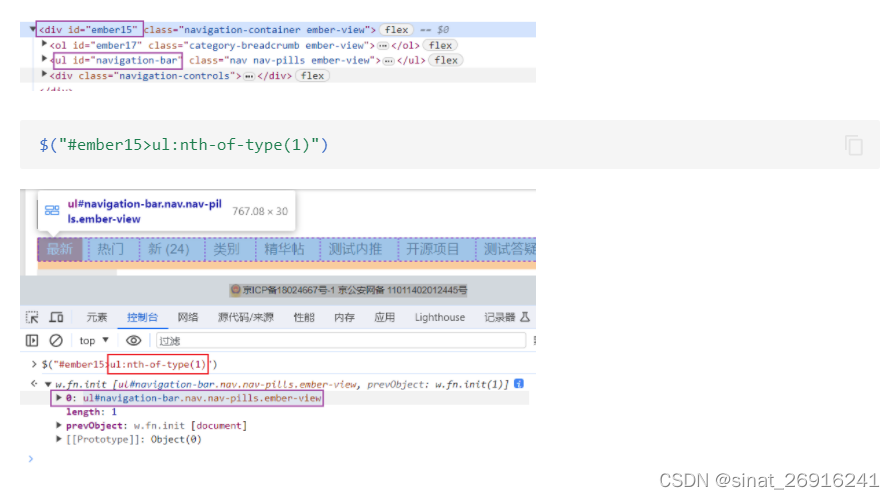Click the console prompt input line
The image size is (895, 499).
tap(280, 458)
